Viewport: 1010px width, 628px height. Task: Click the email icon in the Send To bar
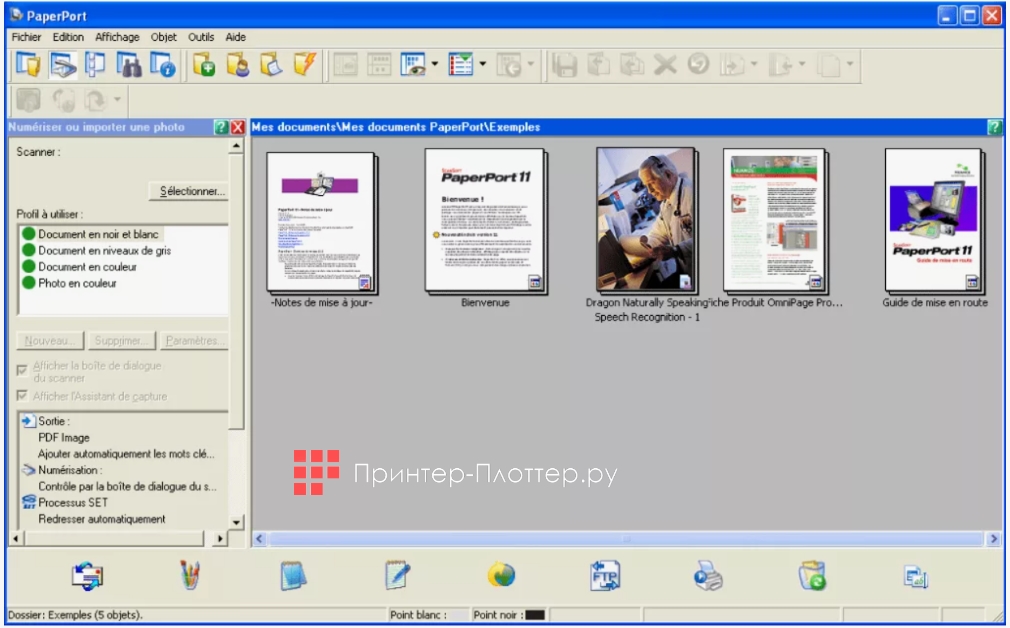point(915,575)
